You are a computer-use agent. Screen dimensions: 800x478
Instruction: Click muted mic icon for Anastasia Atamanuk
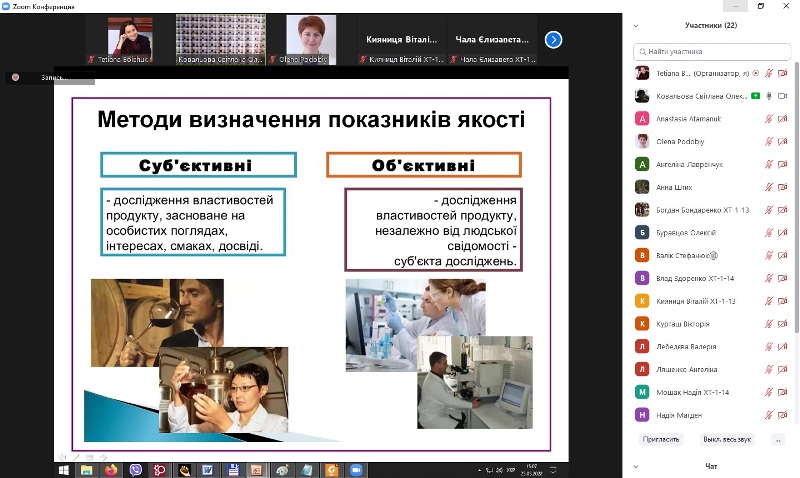pos(769,119)
